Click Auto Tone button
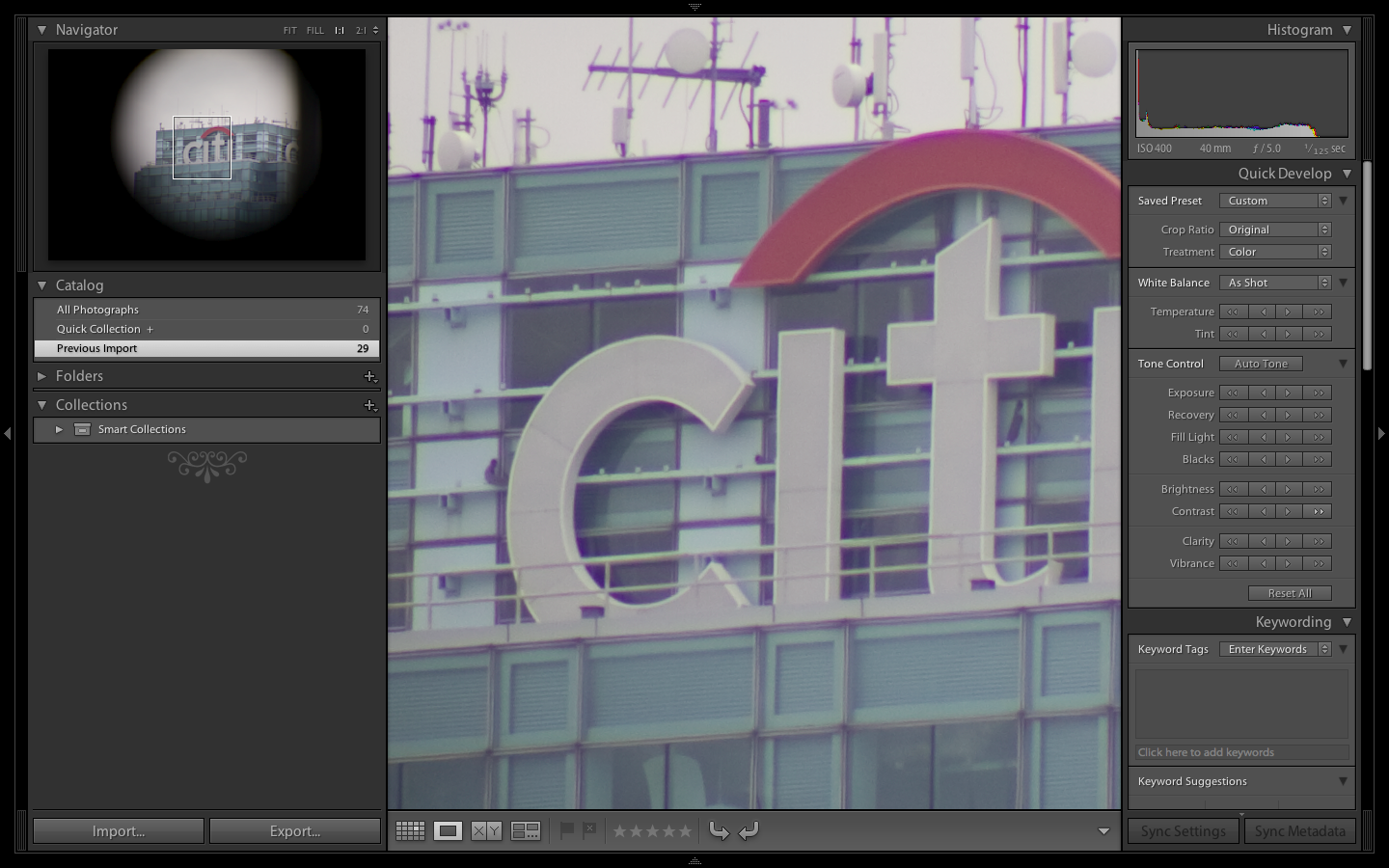Screen dimensions: 1389x868 tap(1261, 364)
